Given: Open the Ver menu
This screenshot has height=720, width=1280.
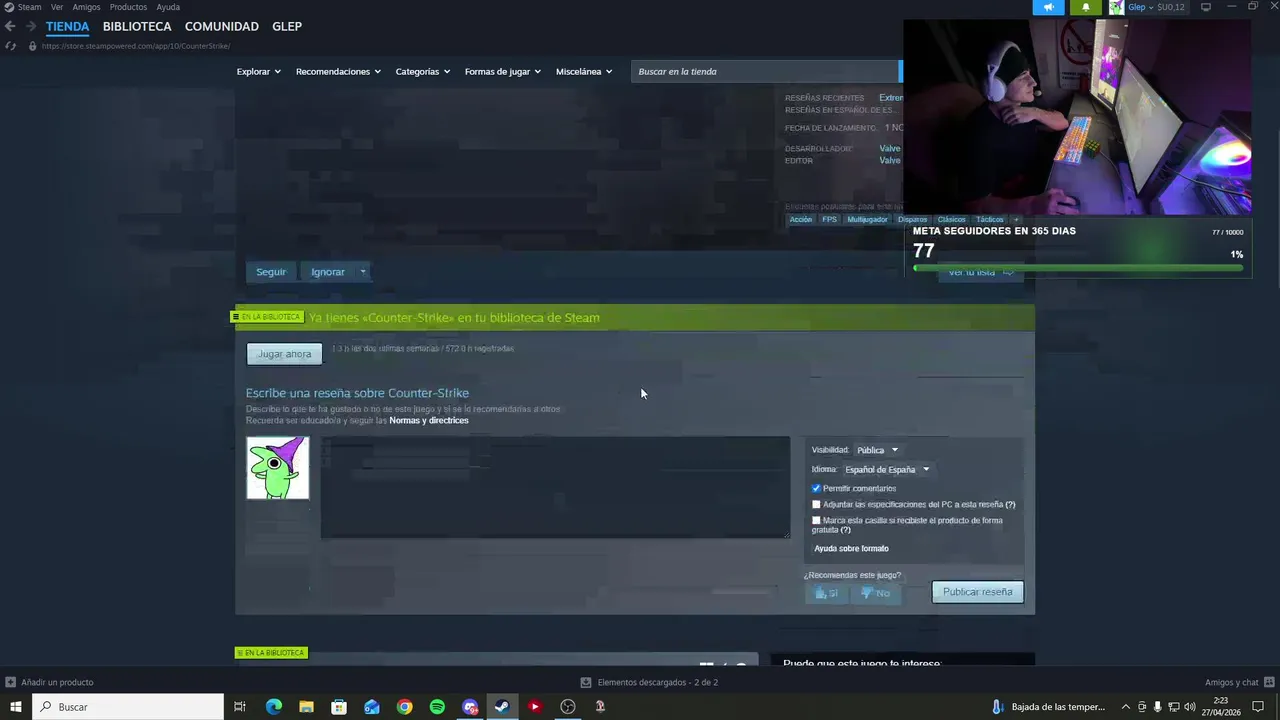Looking at the screenshot, I should tap(57, 7).
